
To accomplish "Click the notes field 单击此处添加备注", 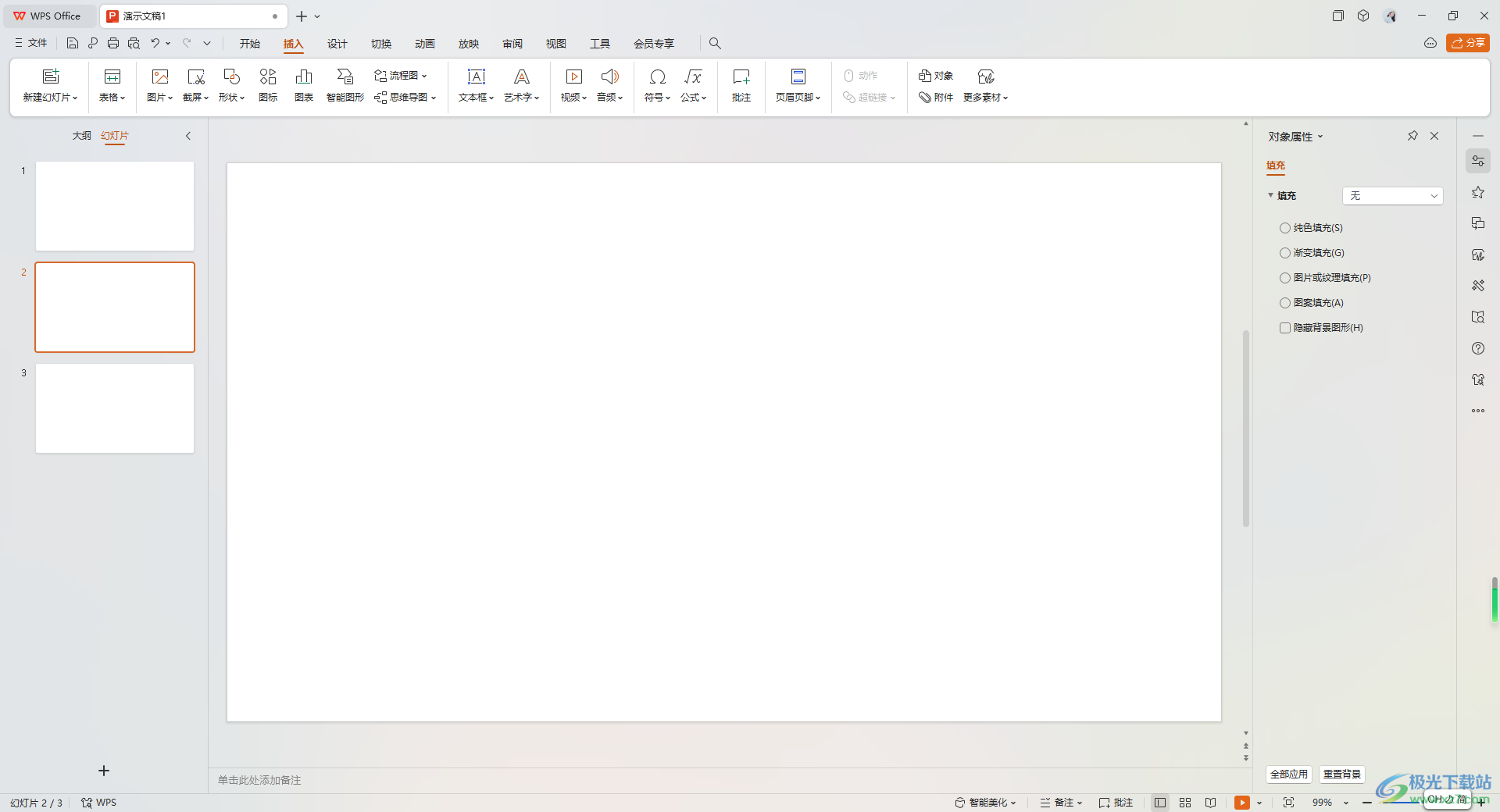I will [259, 780].
